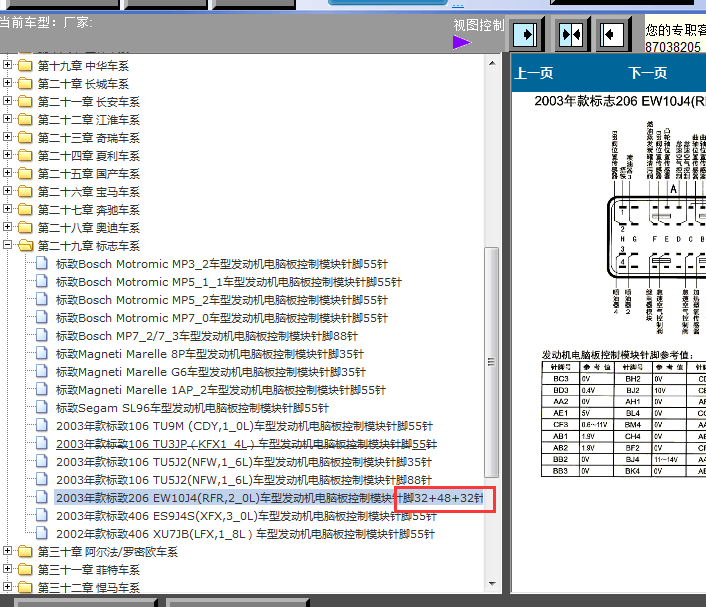Viewport: 706px width, 607px height.
Task: Select 标致Bosch Motromic MP3_2 55针 entry
Action: click(x=222, y=264)
